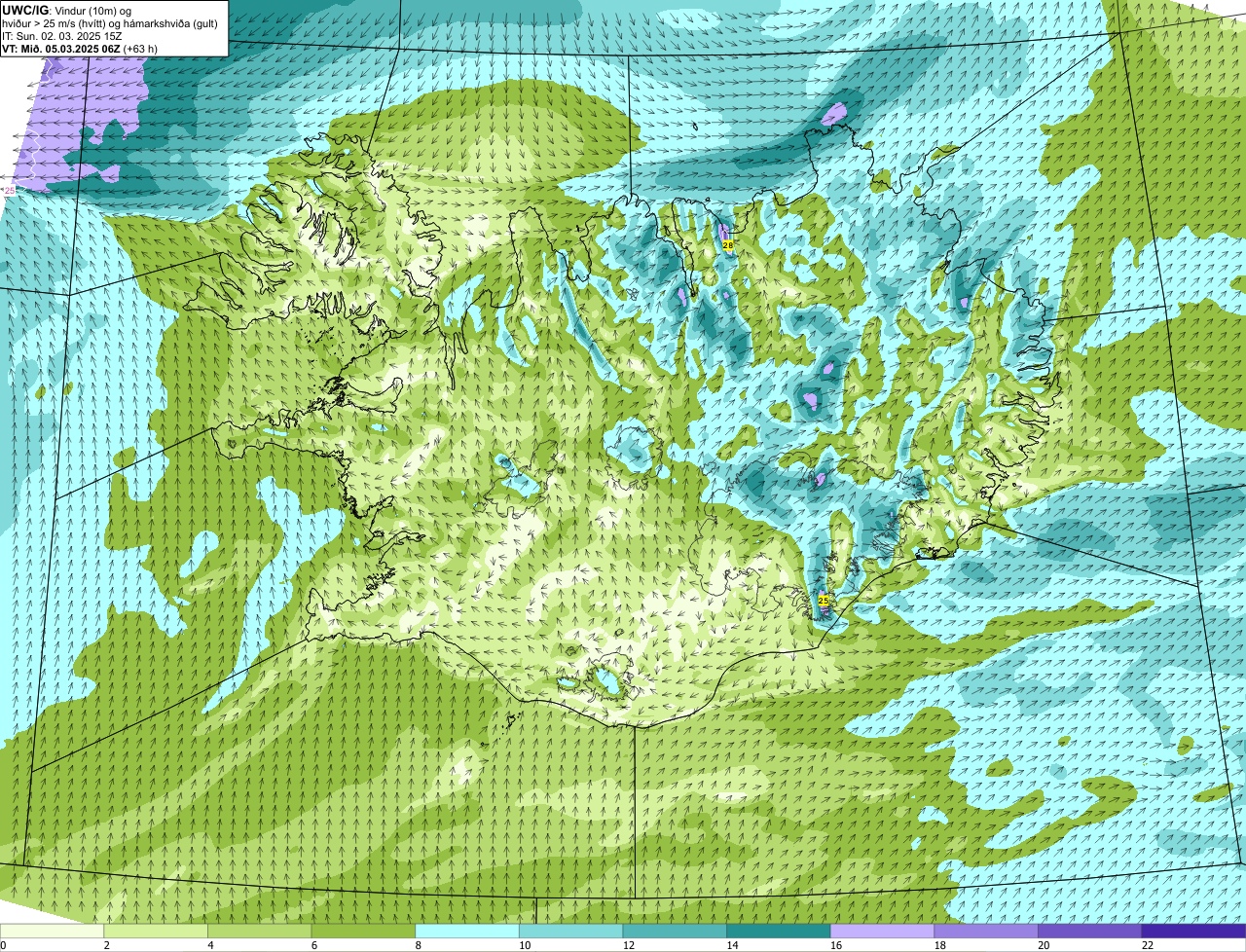Click the legend tick label "14"

pyautogui.click(x=732, y=945)
